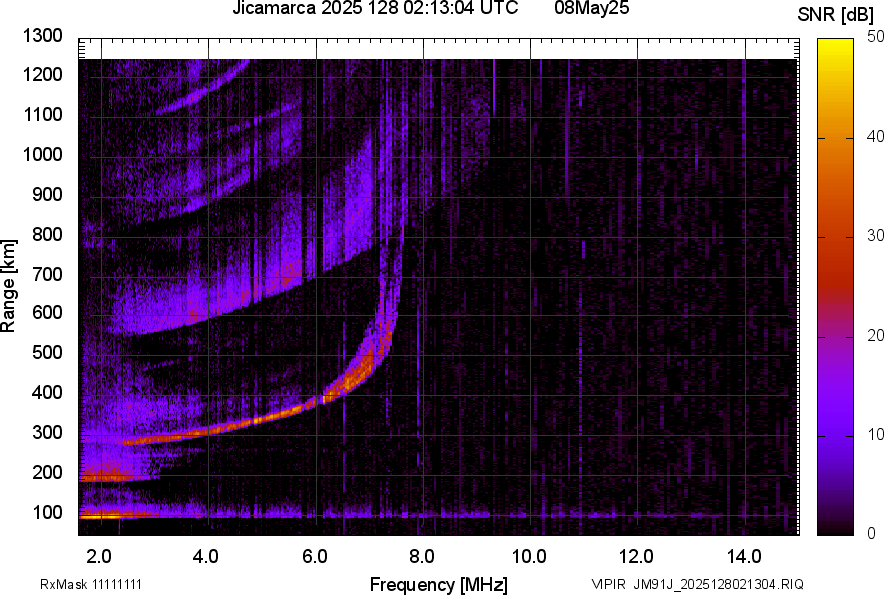
Task: Click range tick label 600
Action: pos(47,312)
